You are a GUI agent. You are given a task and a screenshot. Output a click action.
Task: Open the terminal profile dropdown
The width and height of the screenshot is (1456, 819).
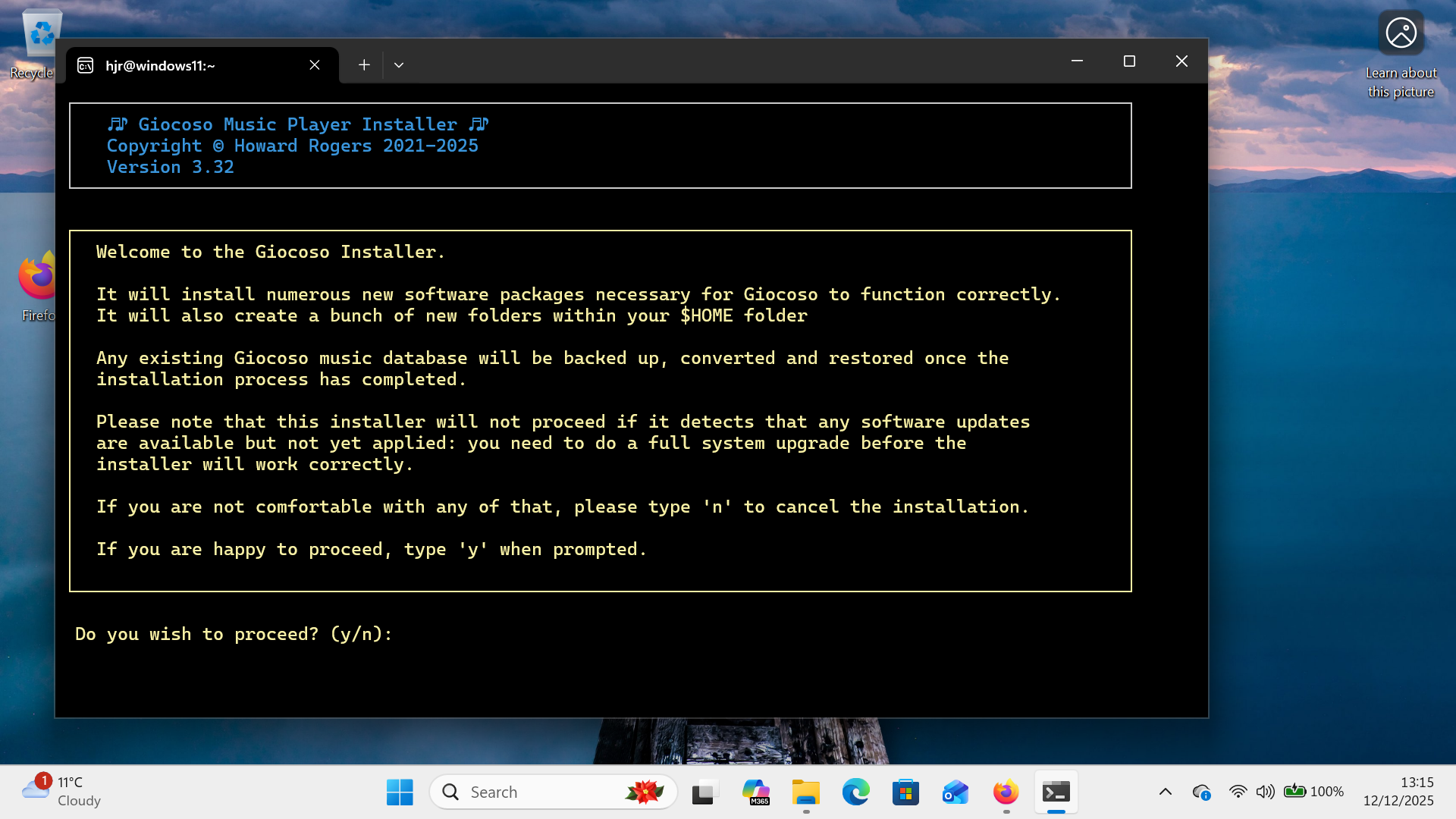[x=399, y=64]
